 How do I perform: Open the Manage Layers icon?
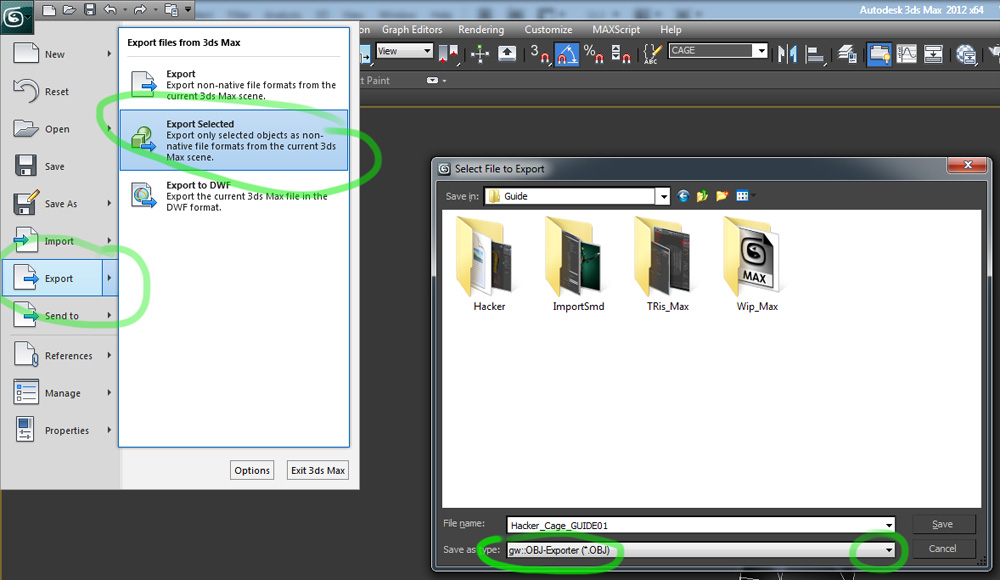click(847, 54)
